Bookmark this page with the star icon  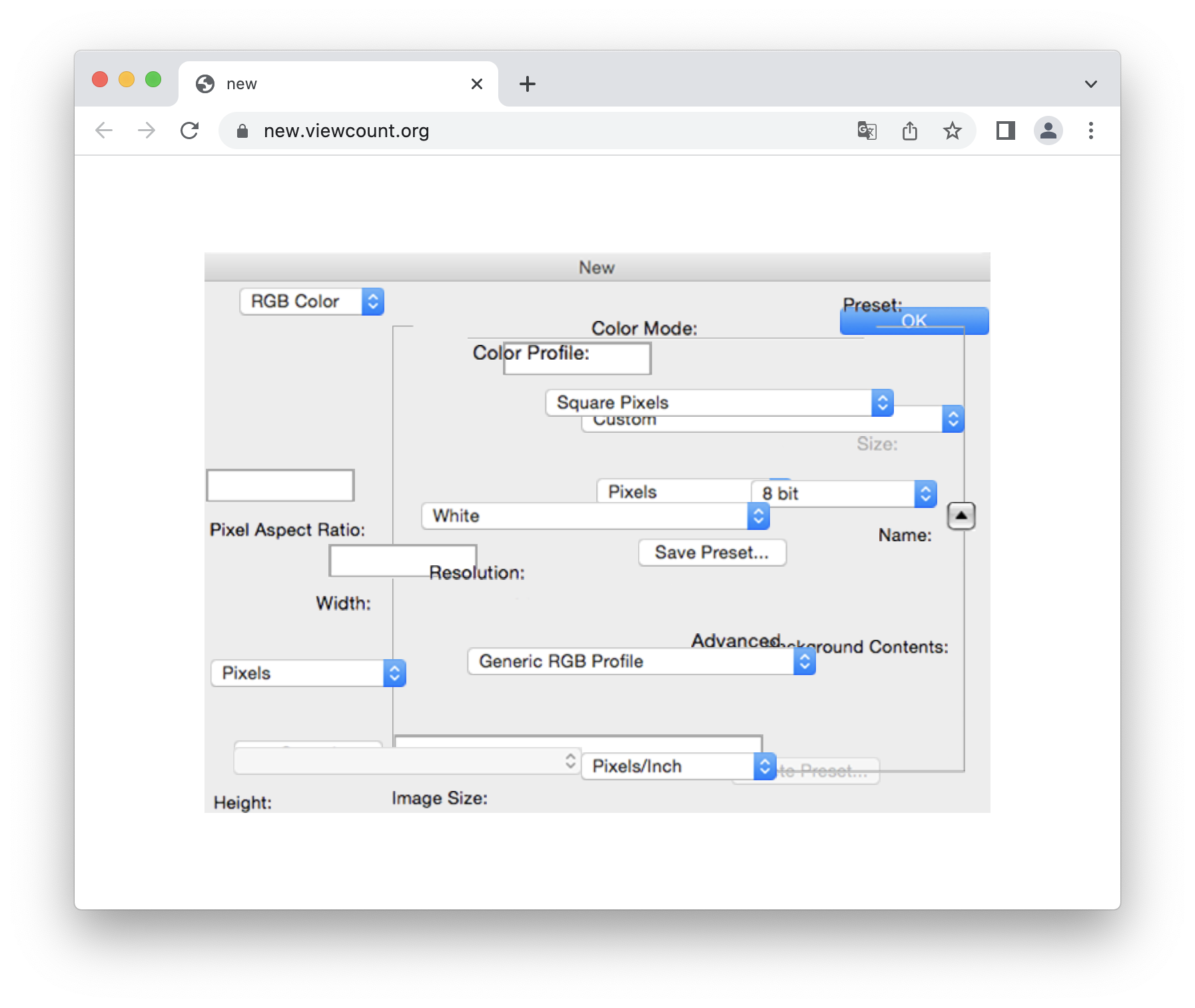tap(953, 130)
